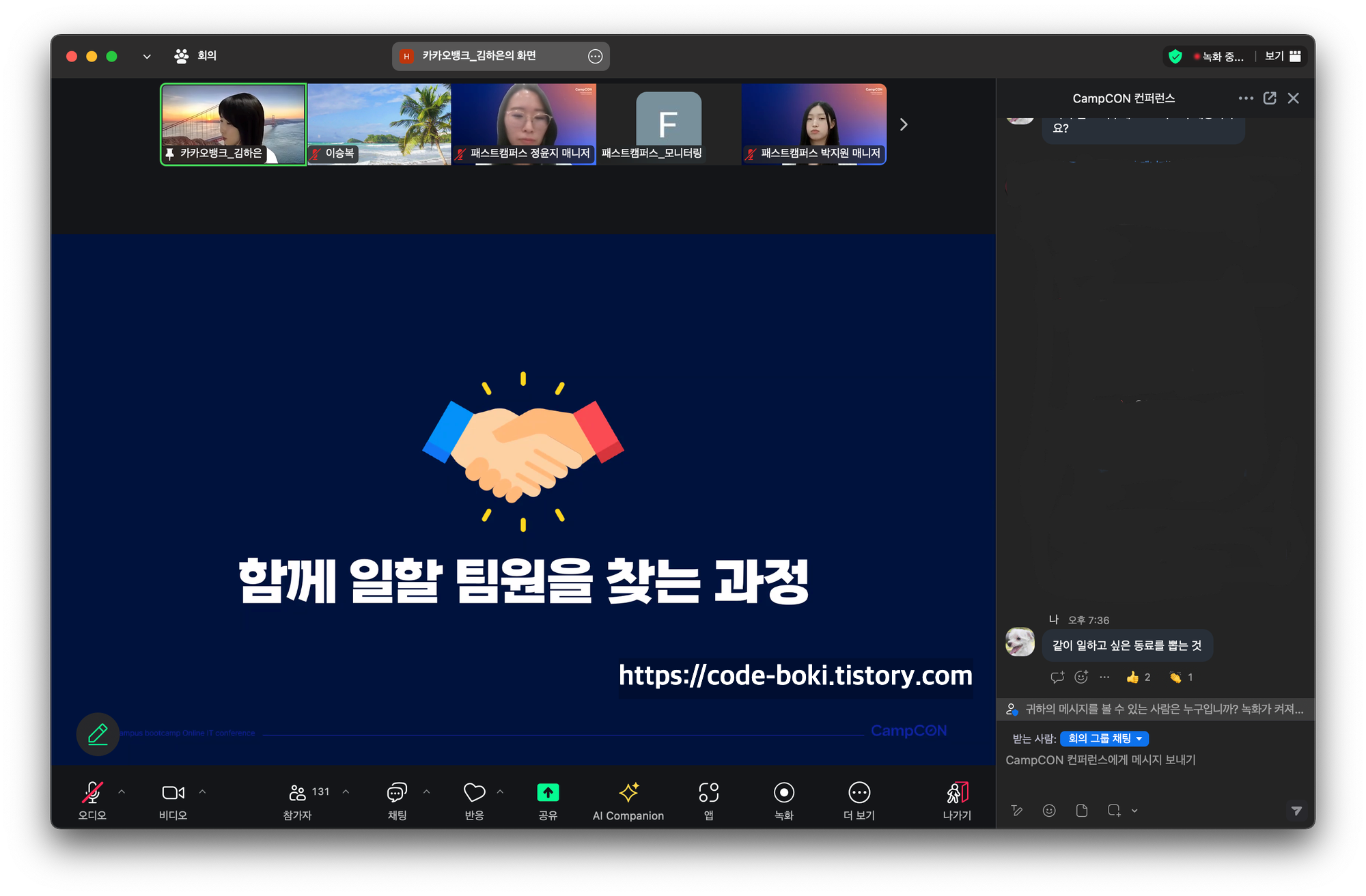Click the thumbs up reaction count

tap(1139, 677)
